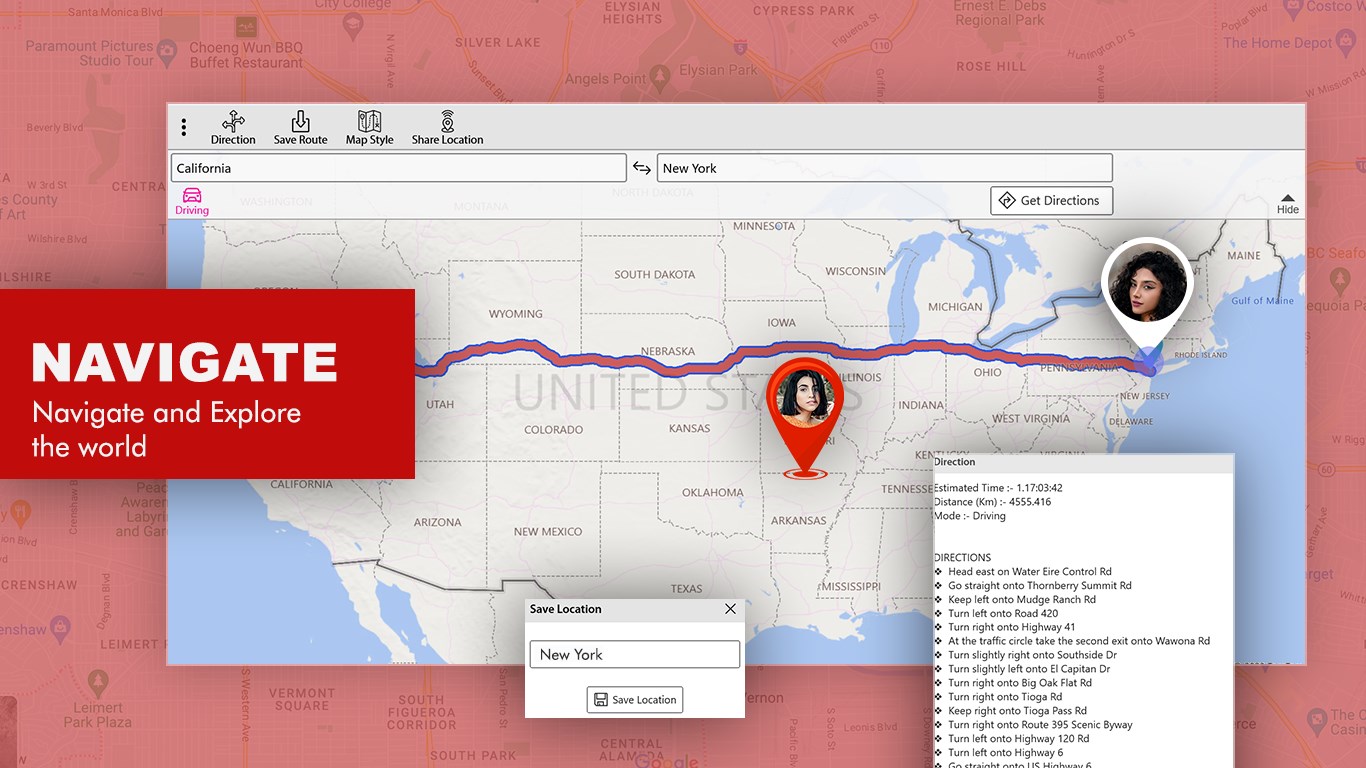
Task: Select step 'Keep right onto Tioga Pass Rd'
Action: 1017,712
